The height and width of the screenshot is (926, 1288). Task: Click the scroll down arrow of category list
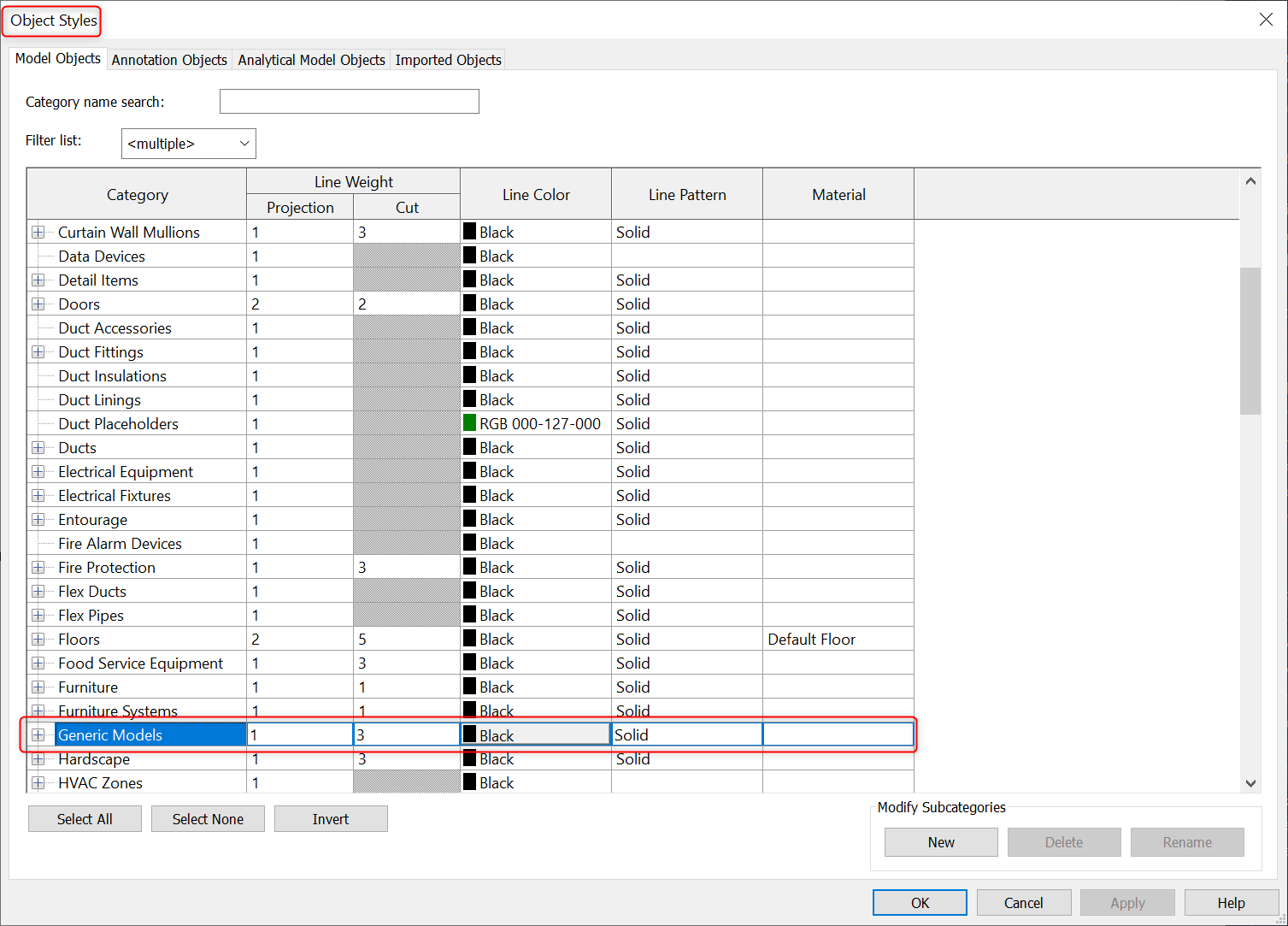(1250, 783)
